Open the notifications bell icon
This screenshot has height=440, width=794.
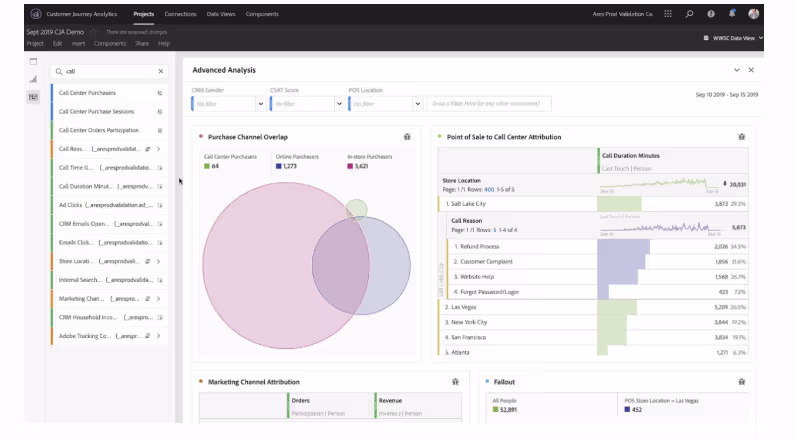[x=732, y=14]
